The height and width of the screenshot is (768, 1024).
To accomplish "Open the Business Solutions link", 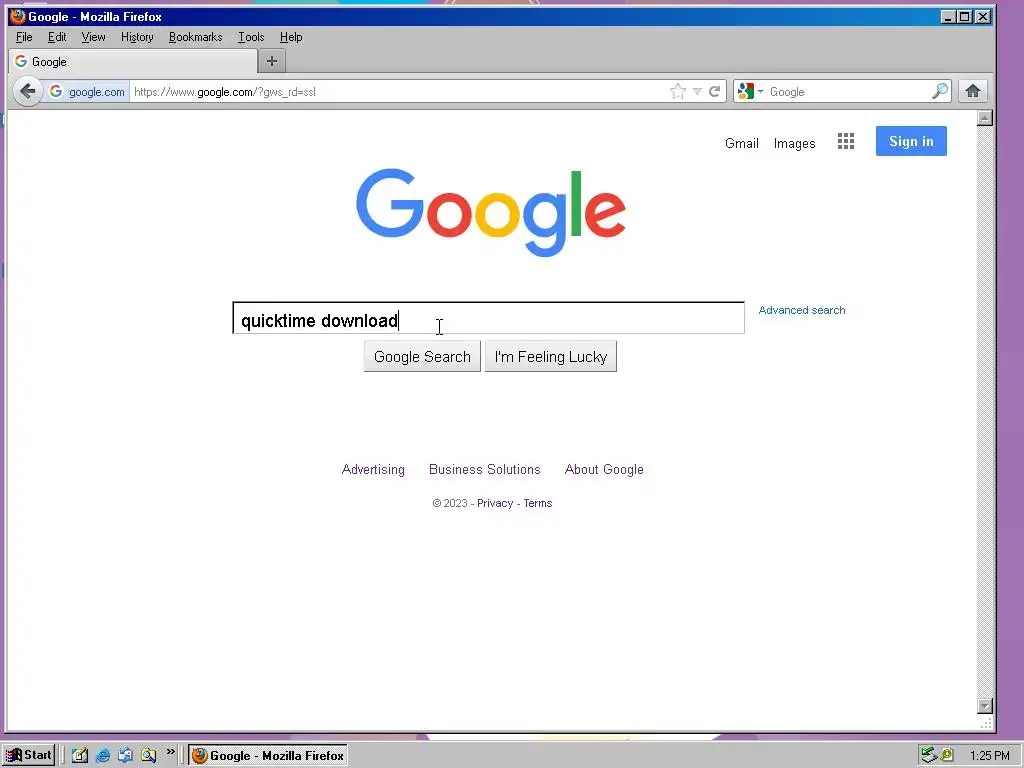I will point(485,470).
